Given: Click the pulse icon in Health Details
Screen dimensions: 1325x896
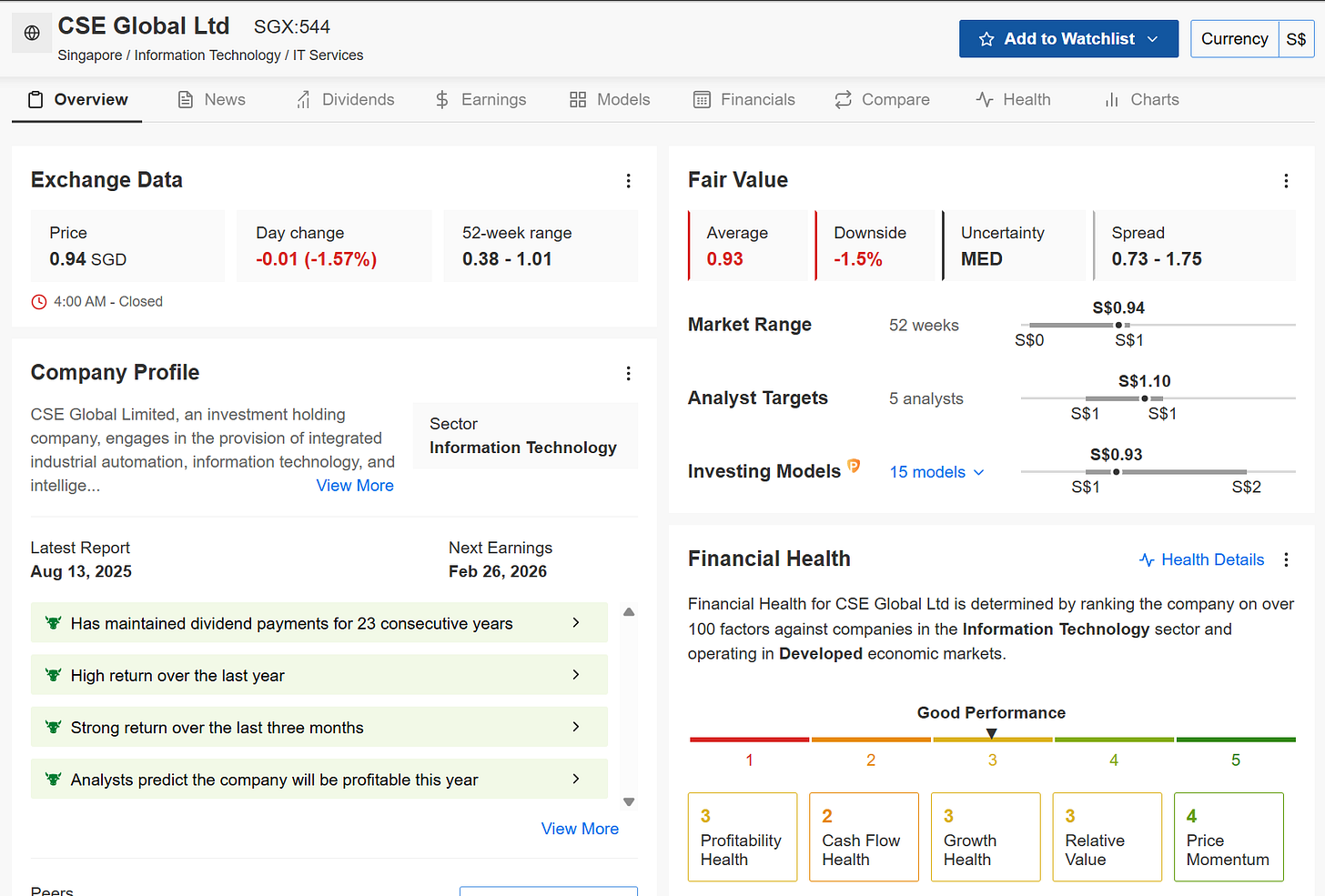Looking at the screenshot, I should tap(1147, 560).
